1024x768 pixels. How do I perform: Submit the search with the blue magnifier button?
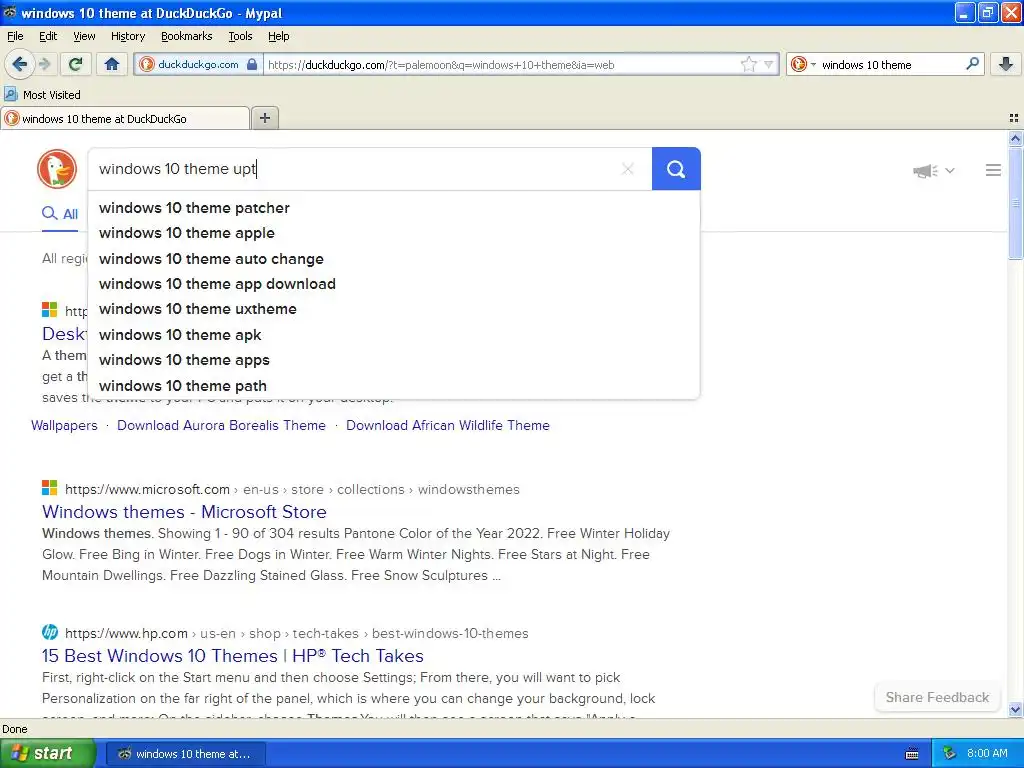(676, 169)
